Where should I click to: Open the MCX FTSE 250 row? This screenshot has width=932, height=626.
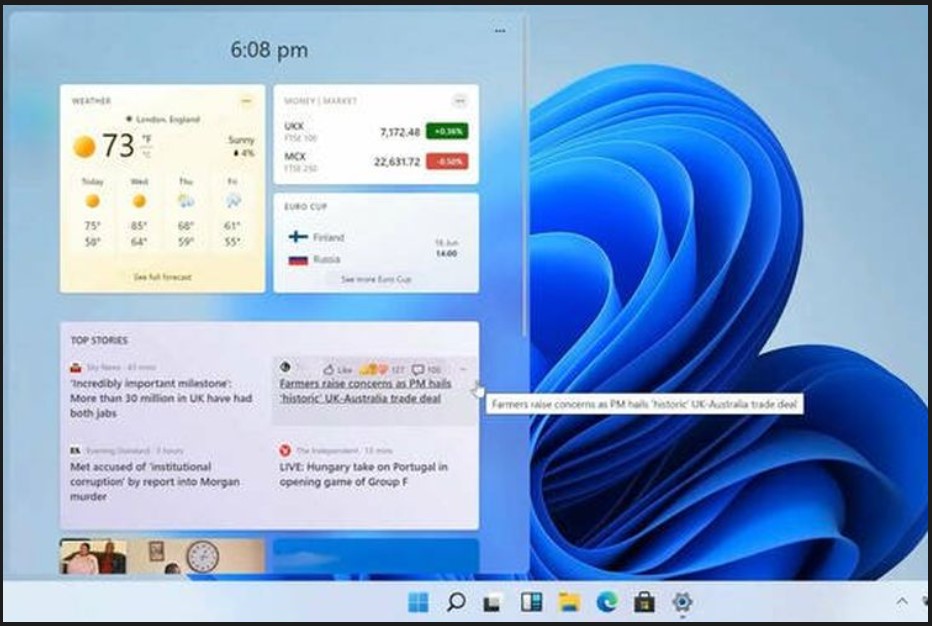tap(376, 162)
